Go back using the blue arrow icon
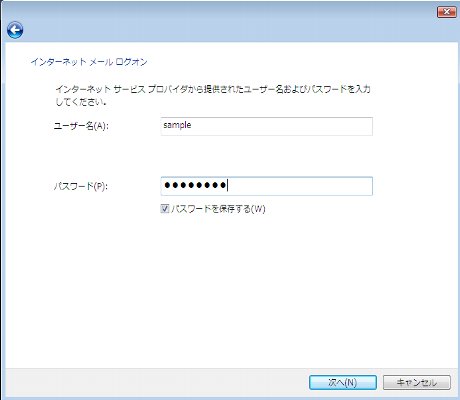460x400 pixels. [15, 30]
